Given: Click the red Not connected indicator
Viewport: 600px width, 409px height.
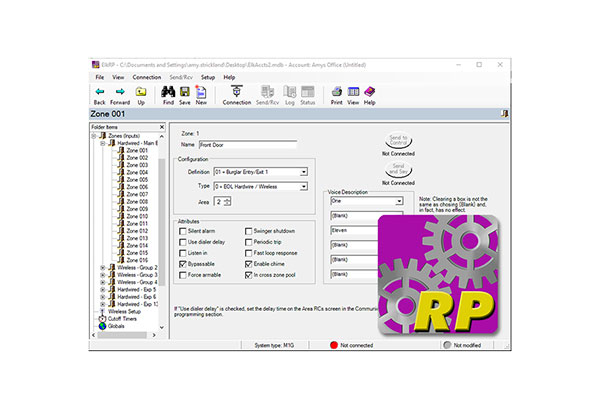Looking at the screenshot, I should [334, 345].
